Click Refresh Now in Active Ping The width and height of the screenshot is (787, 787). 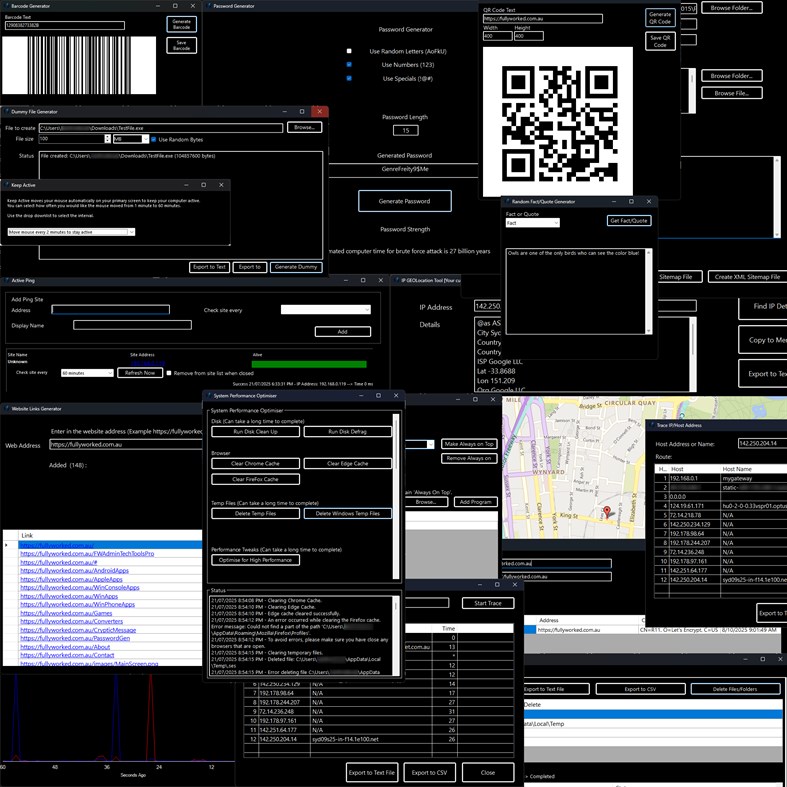pos(140,373)
